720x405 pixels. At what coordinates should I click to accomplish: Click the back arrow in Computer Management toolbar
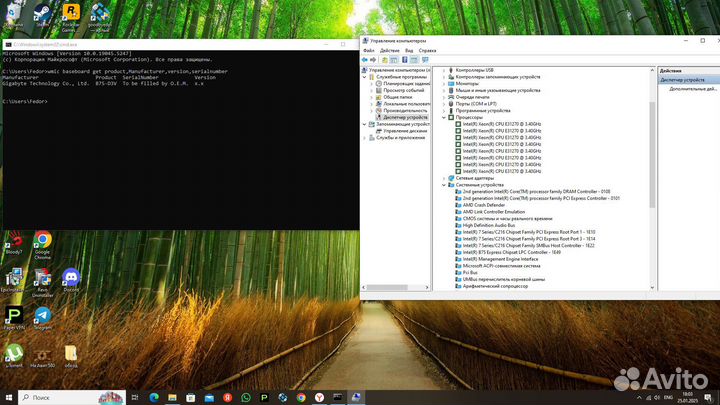(x=367, y=60)
